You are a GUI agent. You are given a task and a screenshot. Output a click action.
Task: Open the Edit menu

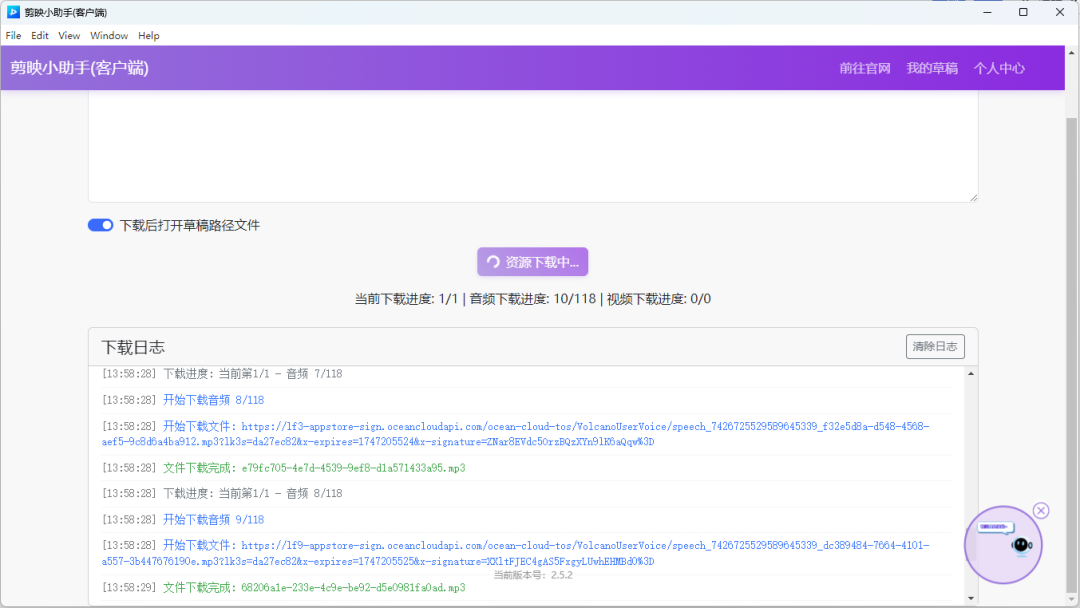(x=40, y=36)
